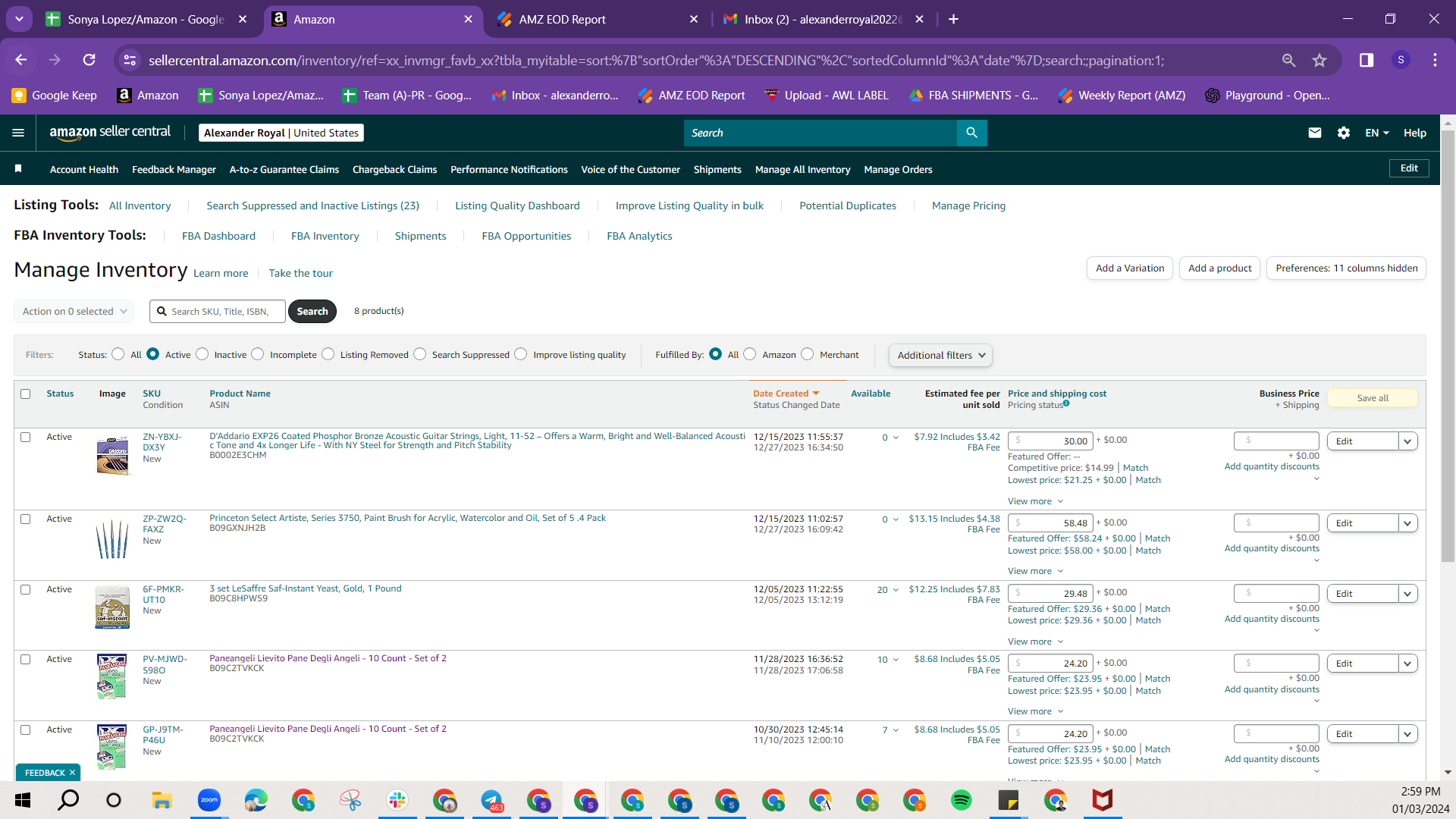The width and height of the screenshot is (1456, 819).
Task: Open the FBA SHIPMENTS bookmark
Action: click(x=974, y=95)
